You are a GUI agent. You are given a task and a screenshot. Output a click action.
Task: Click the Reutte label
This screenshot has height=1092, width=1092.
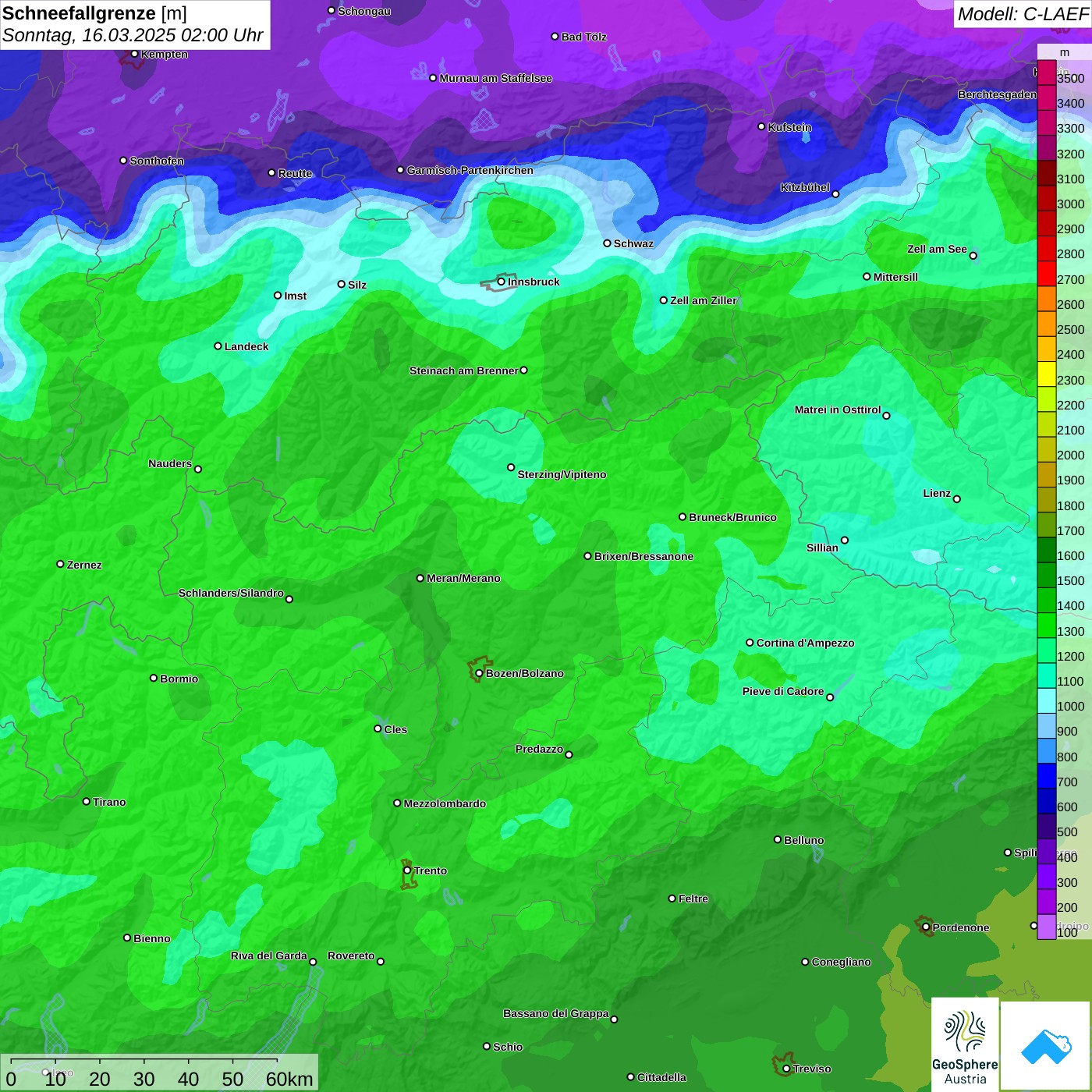click(295, 173)
